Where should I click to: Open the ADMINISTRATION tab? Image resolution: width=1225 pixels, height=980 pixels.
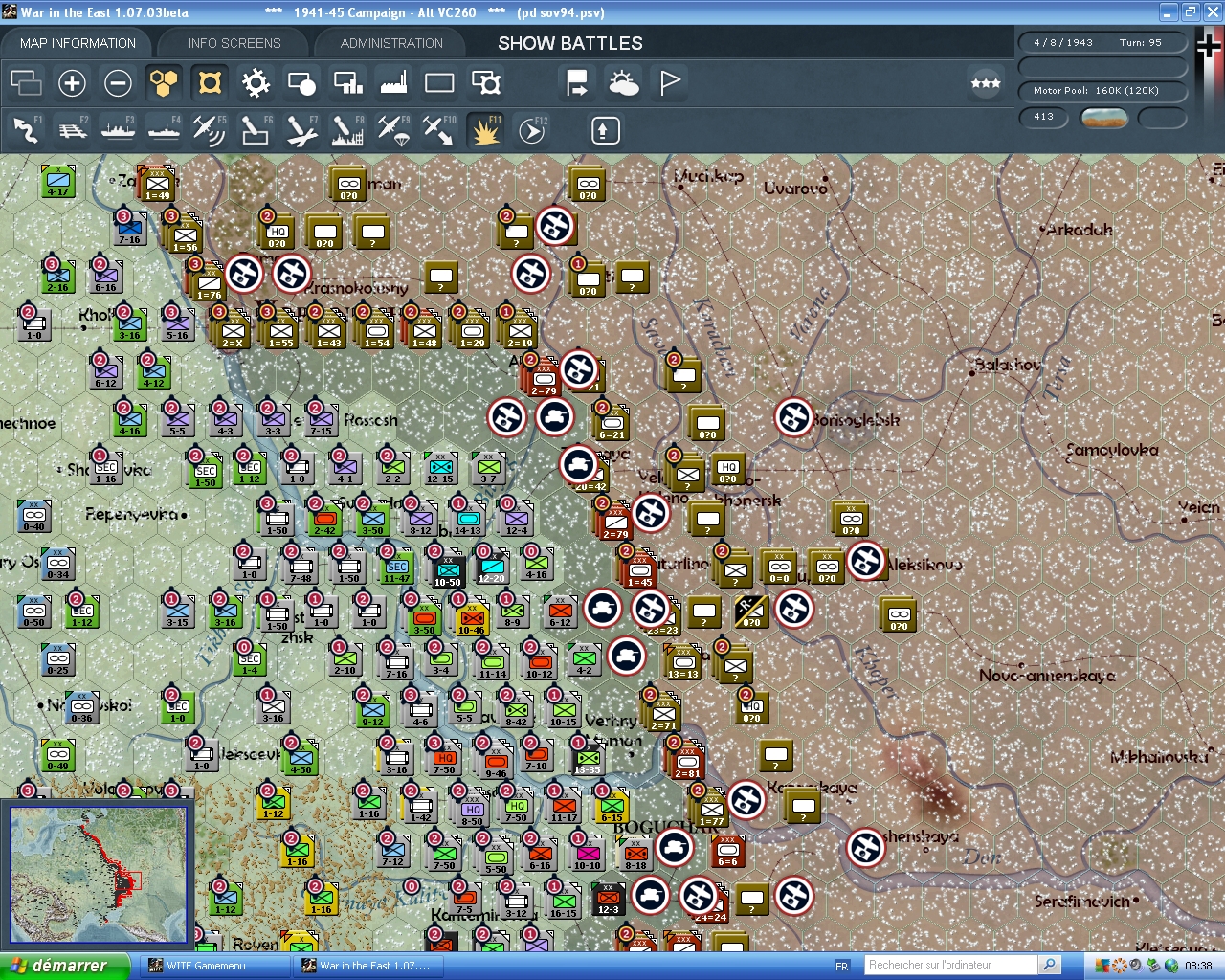[391, 43]
